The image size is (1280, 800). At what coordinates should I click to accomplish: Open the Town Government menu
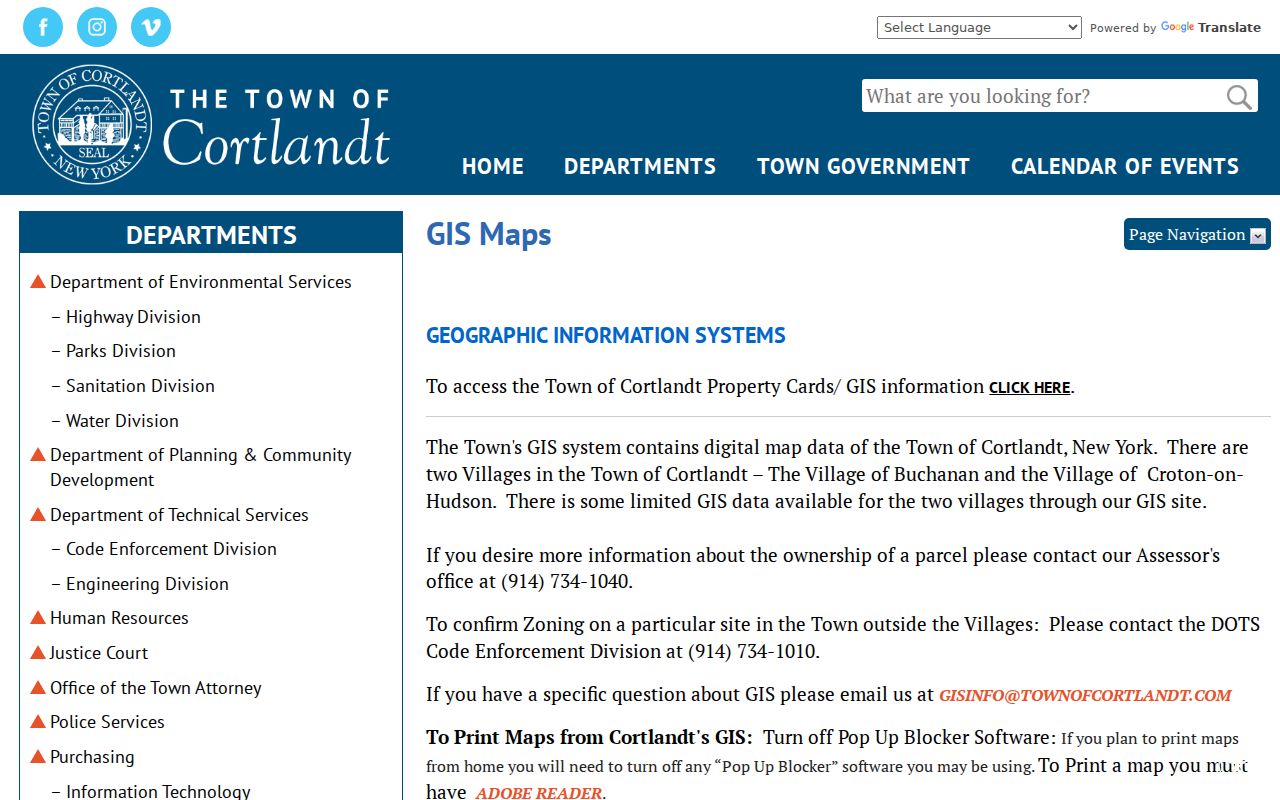pyautogui.click(x=863, y=166)
